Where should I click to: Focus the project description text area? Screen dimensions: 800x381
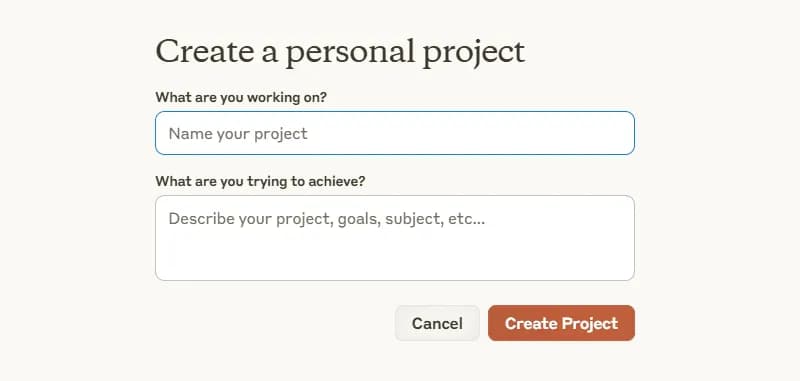395,238
